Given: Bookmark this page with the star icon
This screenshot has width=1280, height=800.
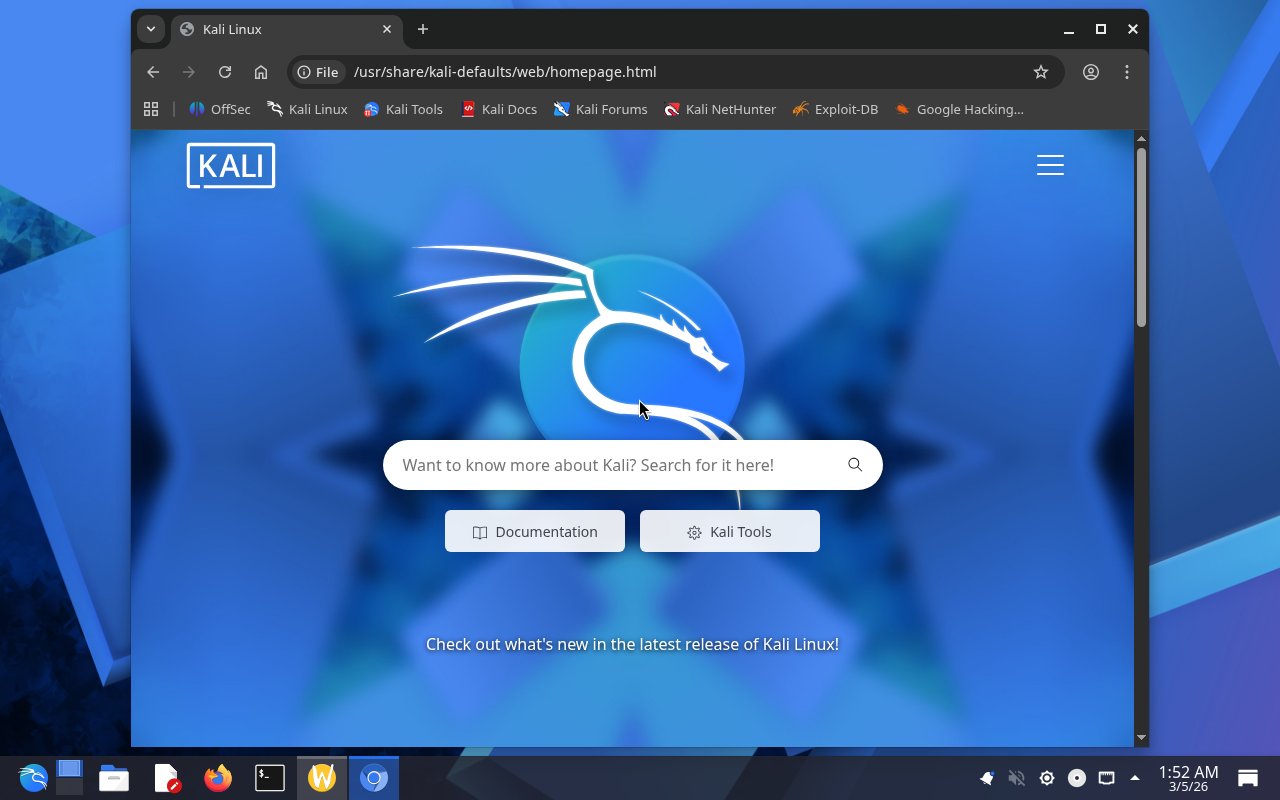Looking at the screenshot, I should click(x=1041, y=72).
